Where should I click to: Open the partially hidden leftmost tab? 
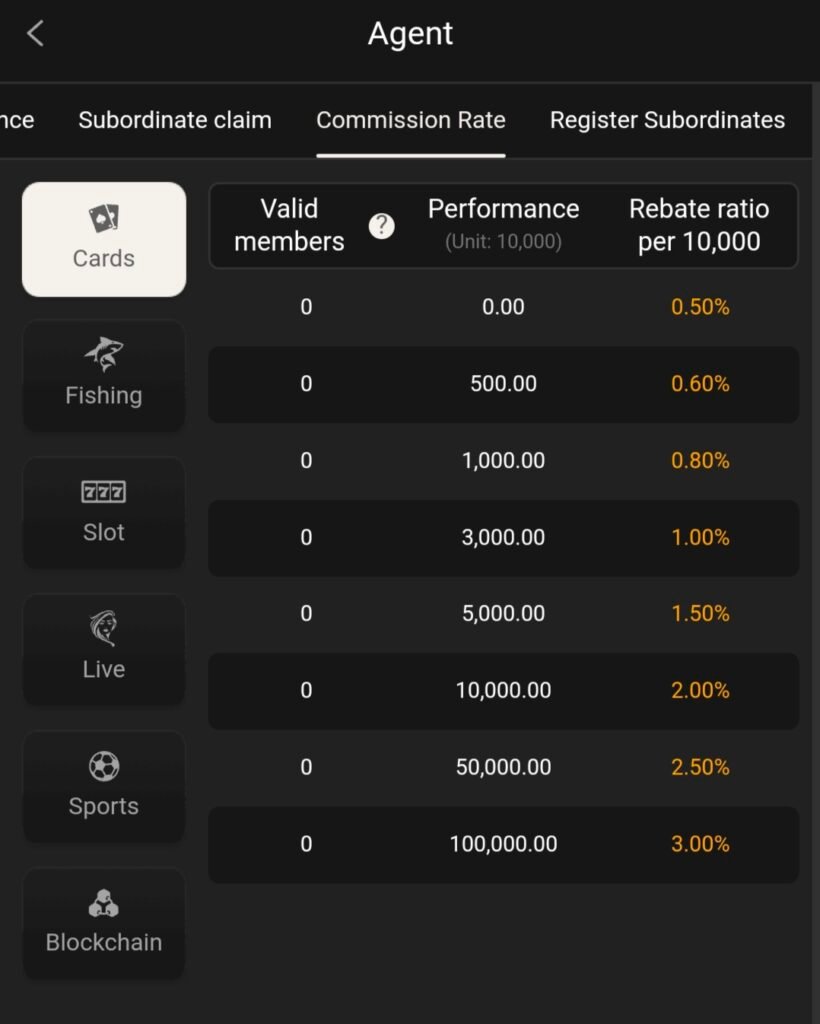[17, 120]
